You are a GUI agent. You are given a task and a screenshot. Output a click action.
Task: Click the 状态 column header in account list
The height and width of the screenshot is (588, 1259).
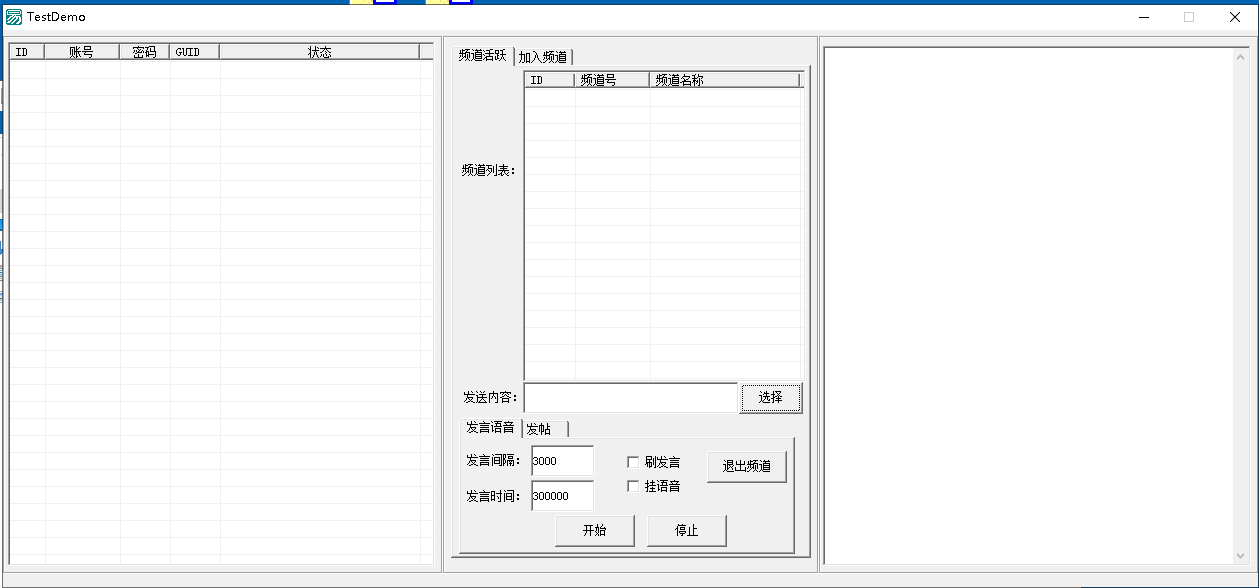(319, 52)
